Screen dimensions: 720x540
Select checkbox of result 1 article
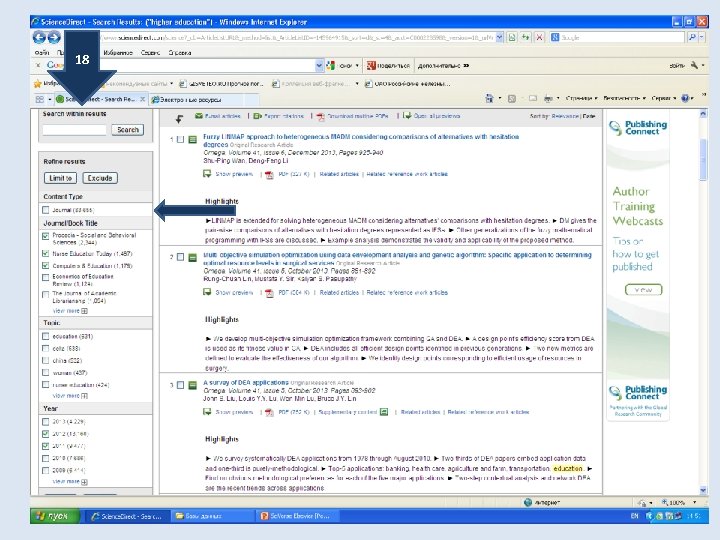pos(180,139)
